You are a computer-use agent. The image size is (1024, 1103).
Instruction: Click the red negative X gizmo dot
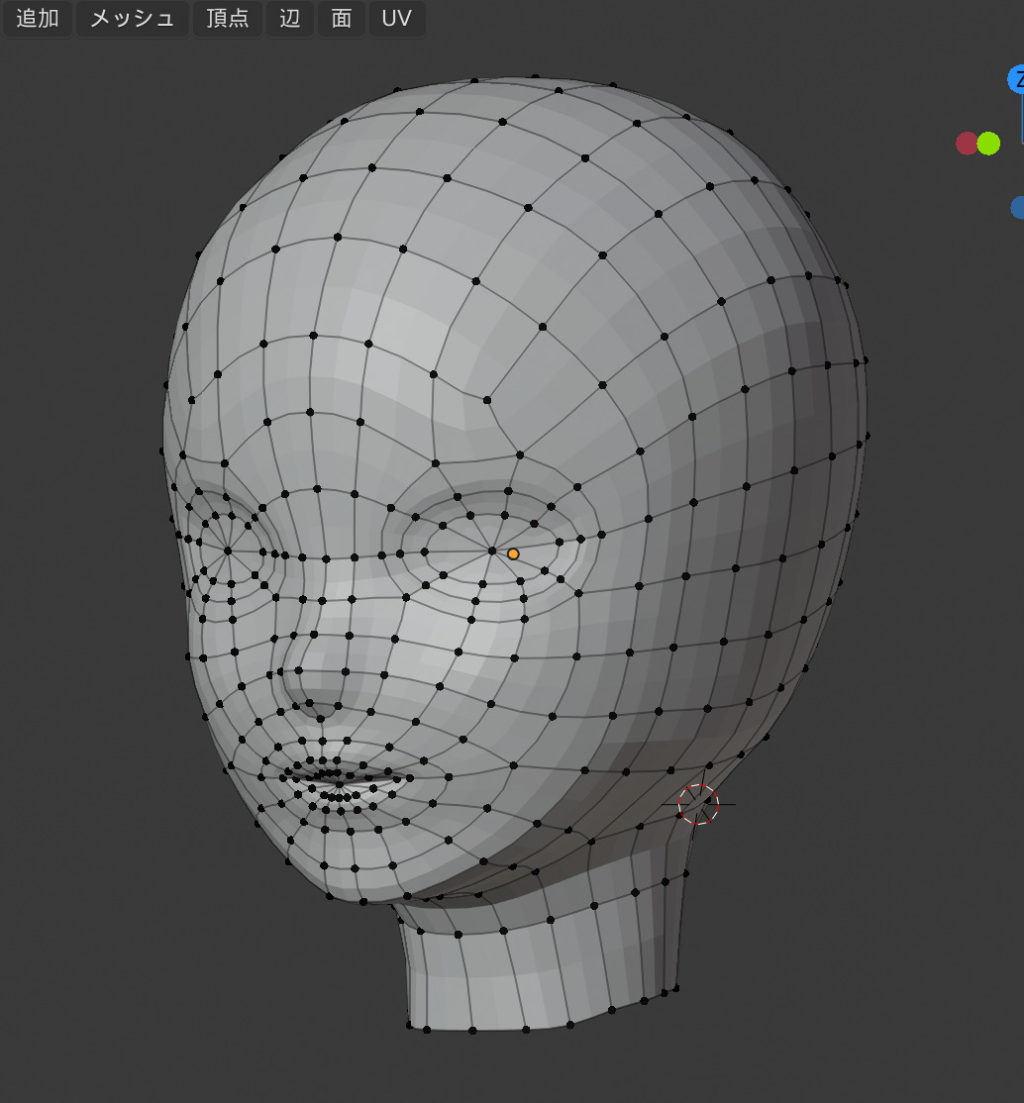coord(966,143)
